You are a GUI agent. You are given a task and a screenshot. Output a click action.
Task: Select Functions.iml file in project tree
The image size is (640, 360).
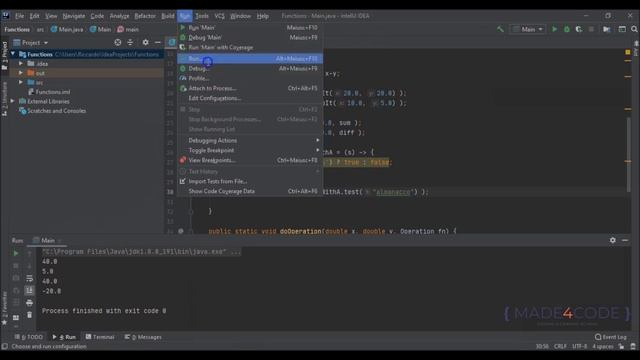click(49, 92)
